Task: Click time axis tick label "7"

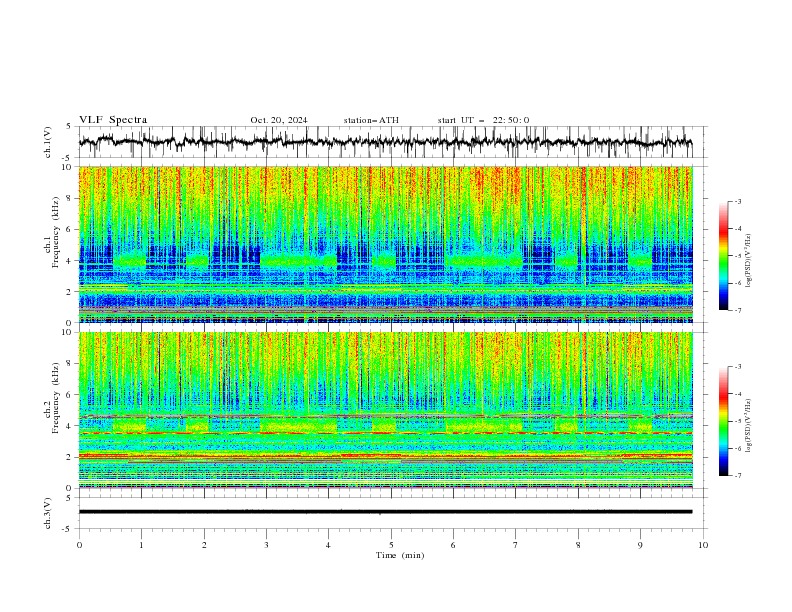Action: (x=515, y=545)
